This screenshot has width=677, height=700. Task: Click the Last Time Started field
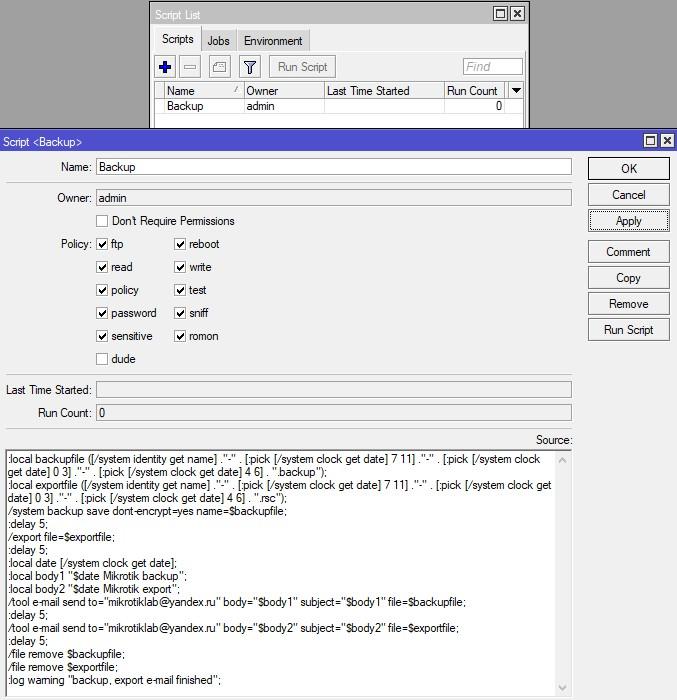334,390
